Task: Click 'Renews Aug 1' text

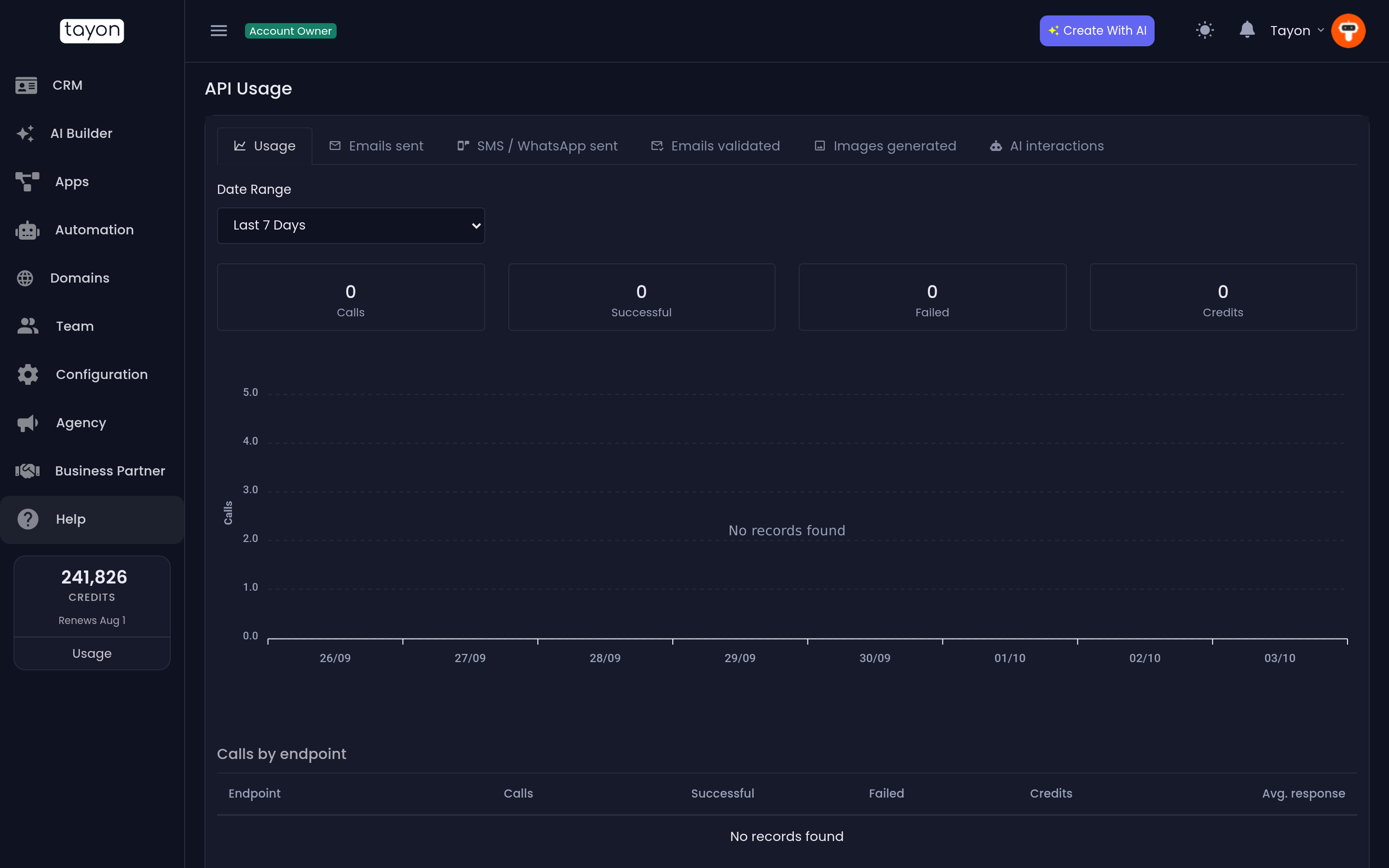Action: (92, 621)
